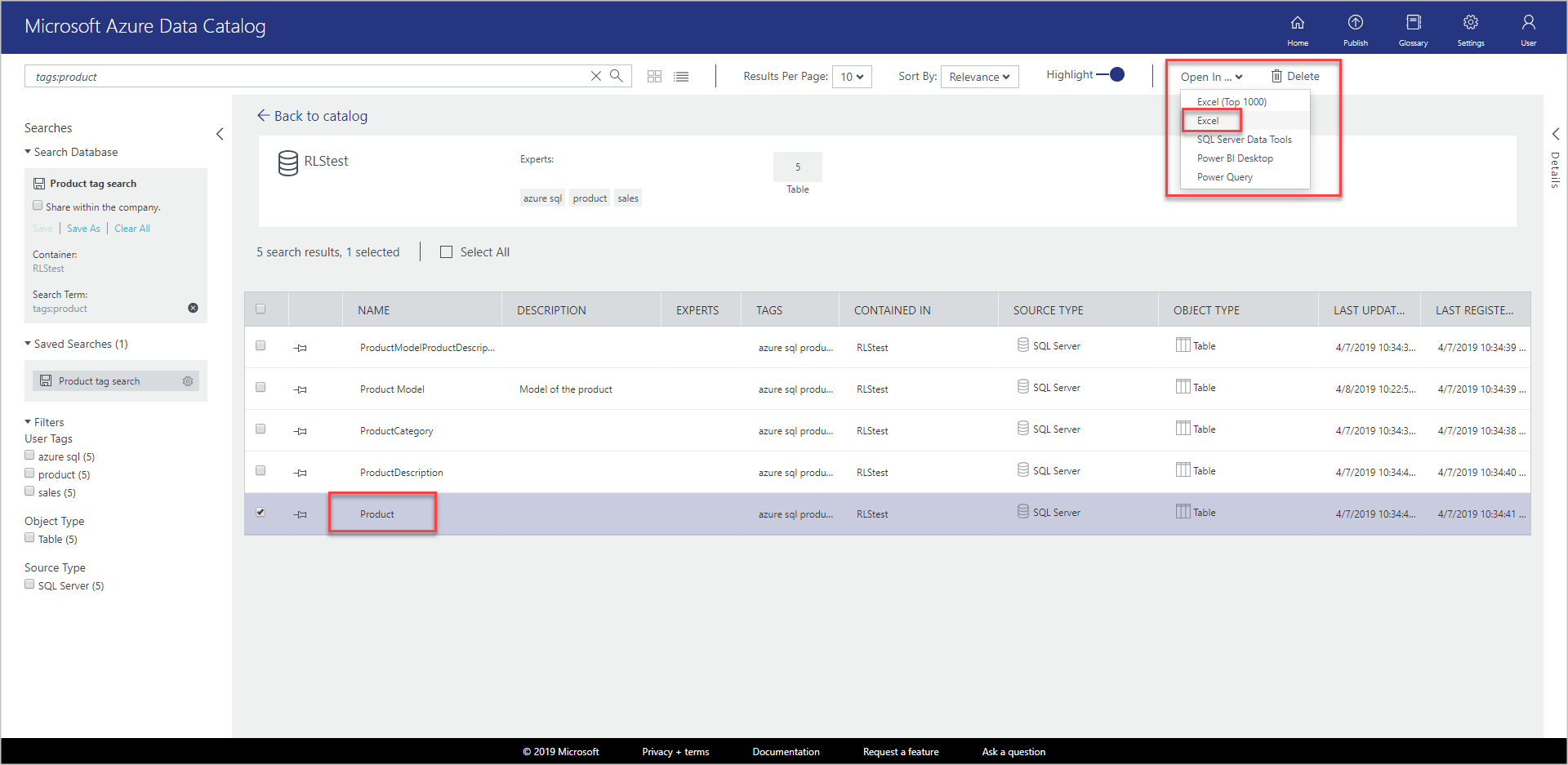
Task: Switch to tile view
Action: [654, 76]
